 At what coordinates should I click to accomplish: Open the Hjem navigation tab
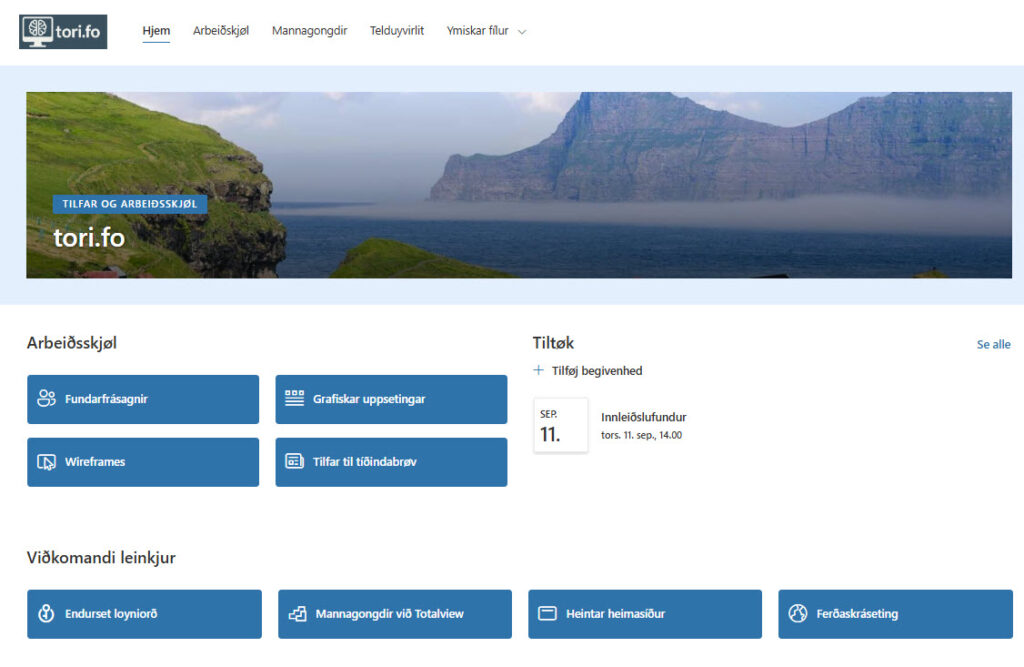[156, 31]
